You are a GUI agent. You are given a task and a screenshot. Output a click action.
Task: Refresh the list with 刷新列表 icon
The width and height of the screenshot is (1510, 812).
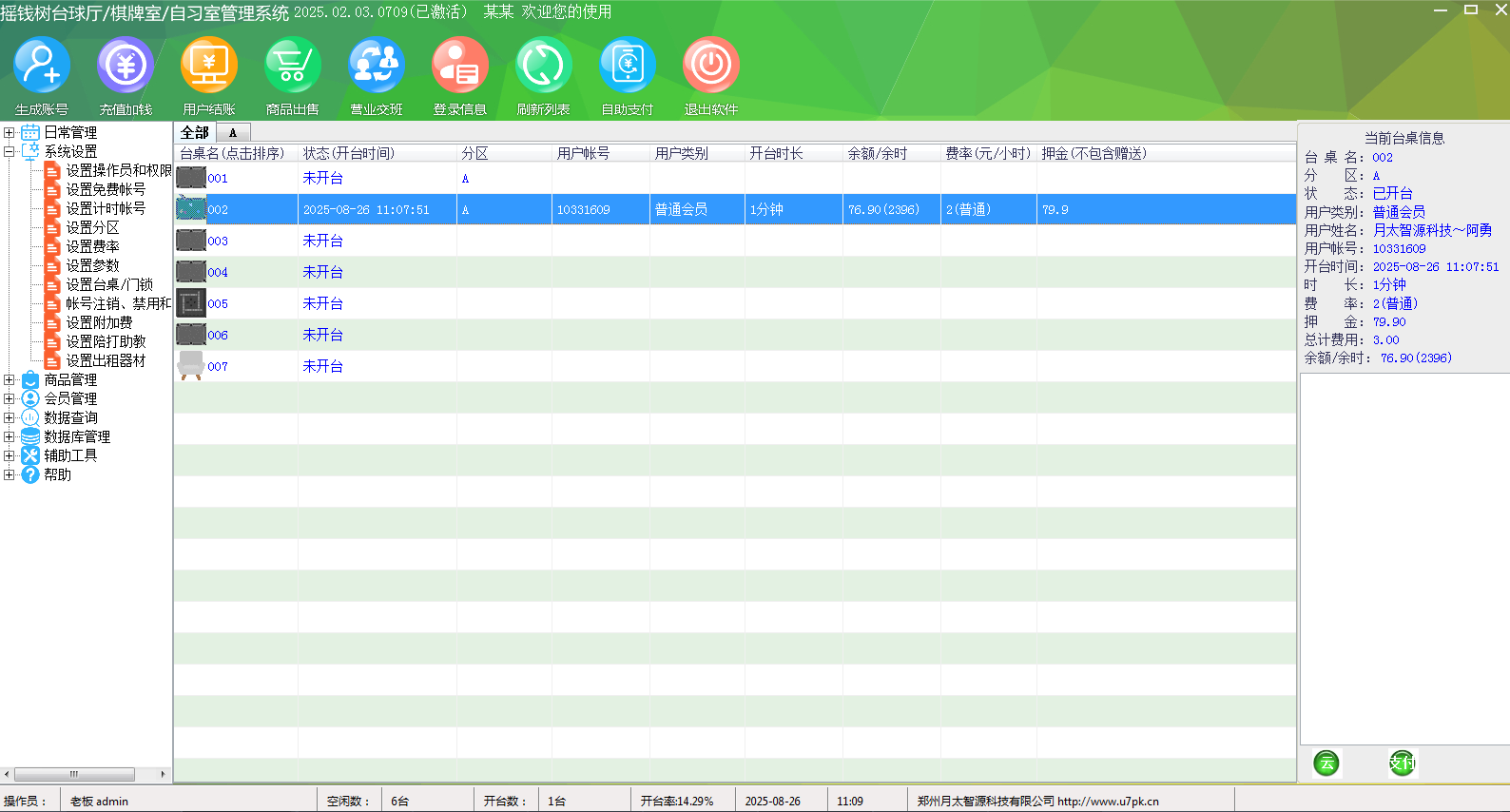click(544, 66)
